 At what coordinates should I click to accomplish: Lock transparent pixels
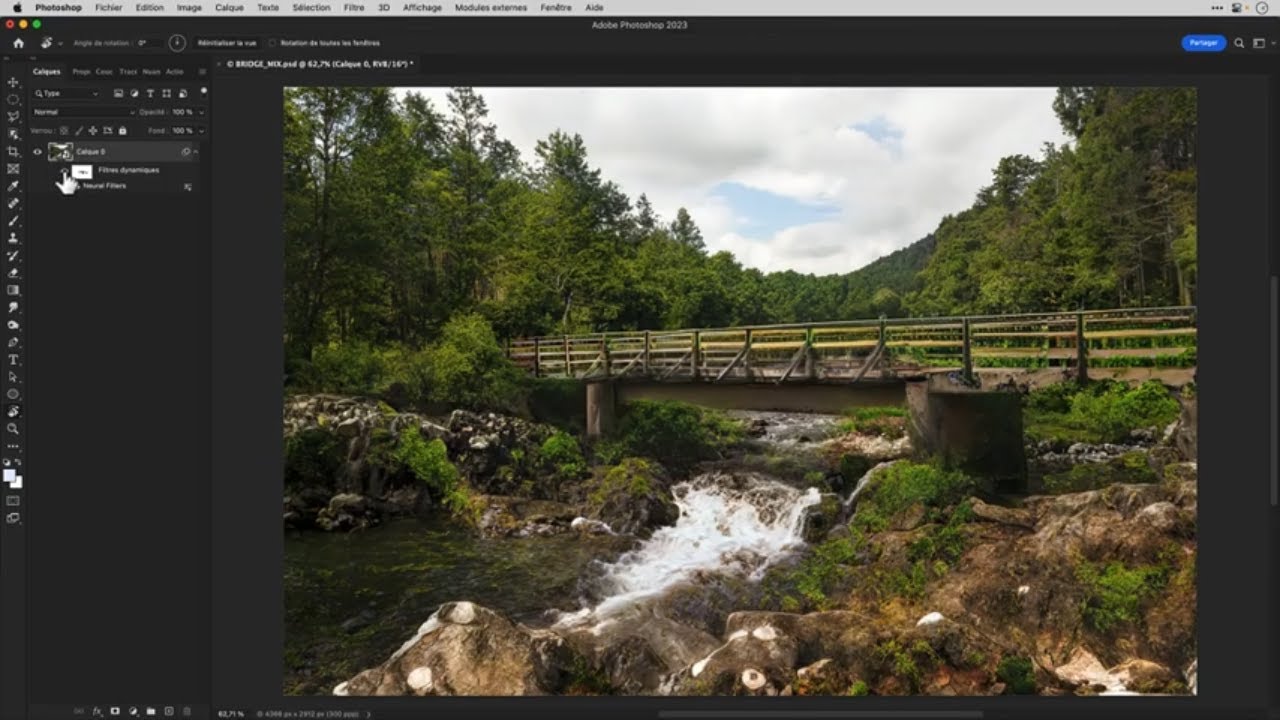point(64,130)
